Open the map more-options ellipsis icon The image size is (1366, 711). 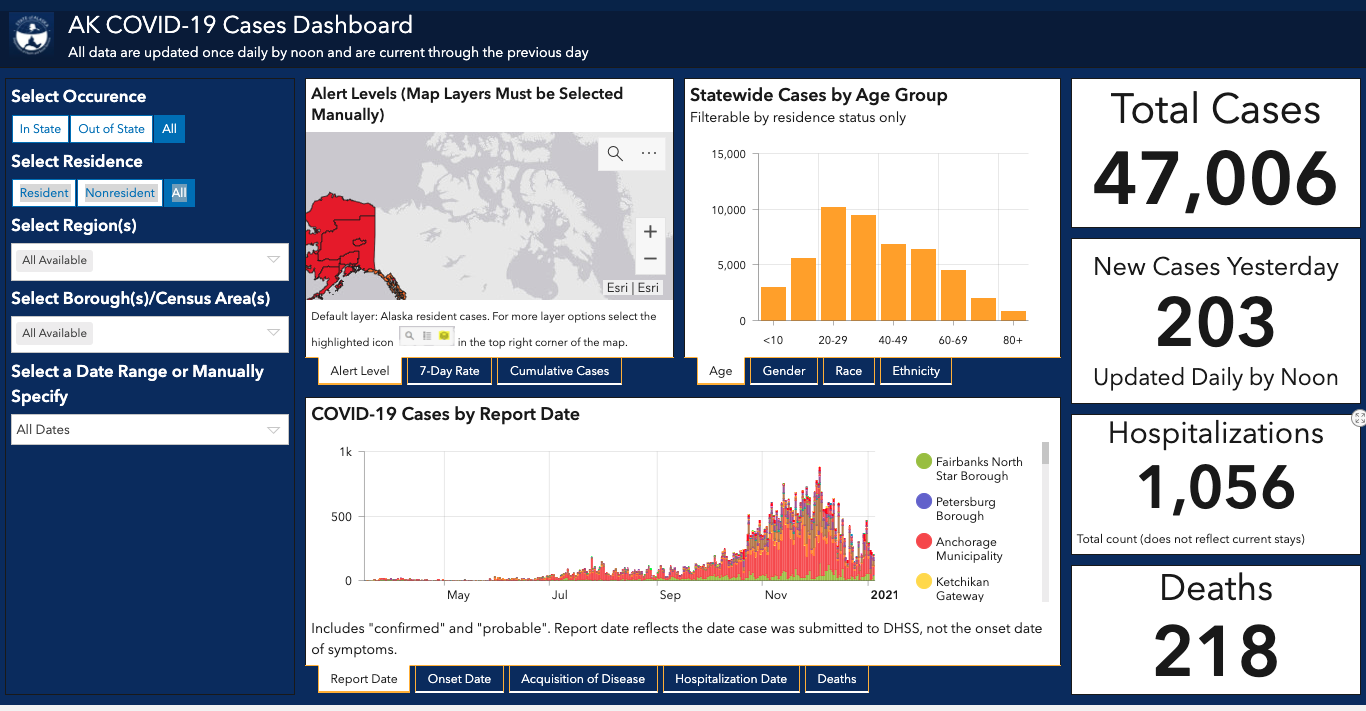coord(649,153)
